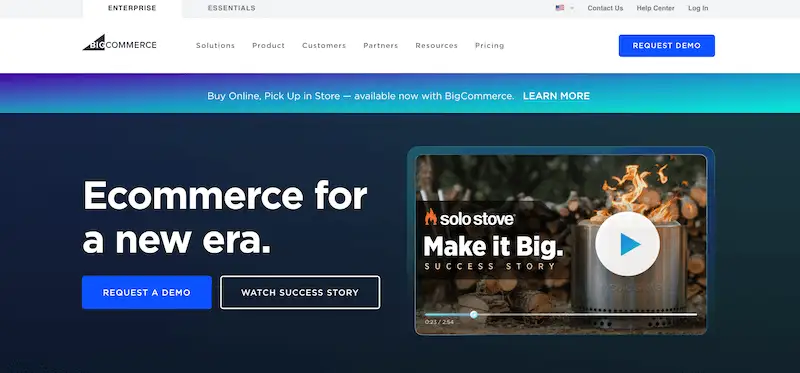Screen dimensions: 800x373
Task: Click the Request a Demo hero button
Action: (146, 292)
